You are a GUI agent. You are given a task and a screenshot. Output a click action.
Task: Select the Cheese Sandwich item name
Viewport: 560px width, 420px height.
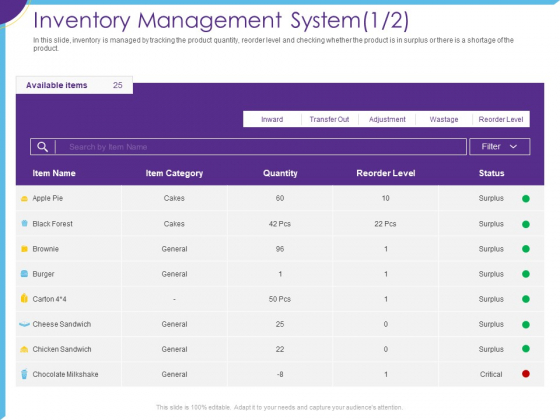[x=62, y=324]
